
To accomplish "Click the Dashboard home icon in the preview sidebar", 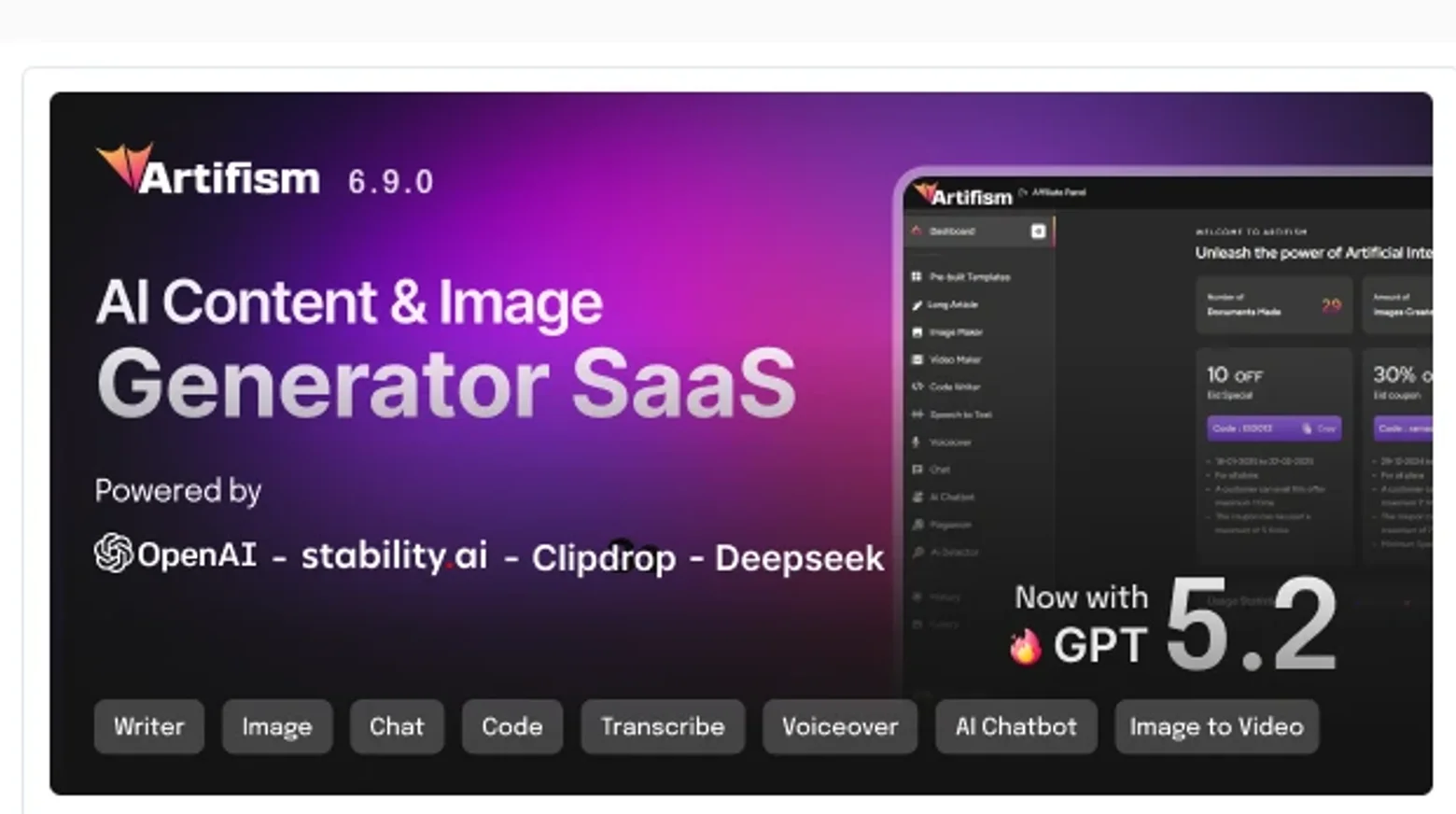I will pyautogui.click(x=917, y=231).
